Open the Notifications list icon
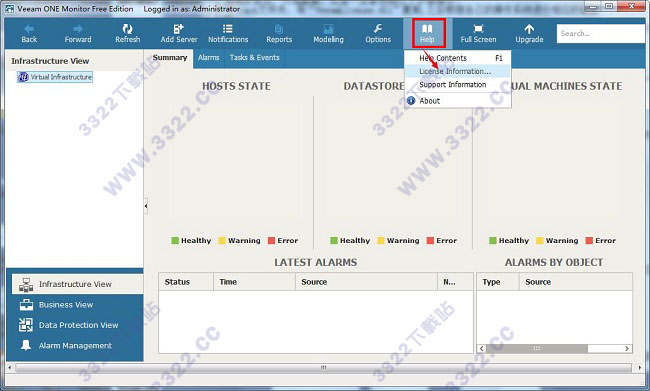 point(228,29)
